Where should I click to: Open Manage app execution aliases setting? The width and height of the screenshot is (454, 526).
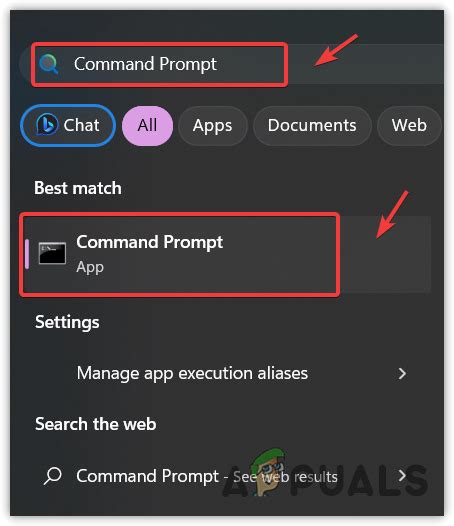coord(227,373)
